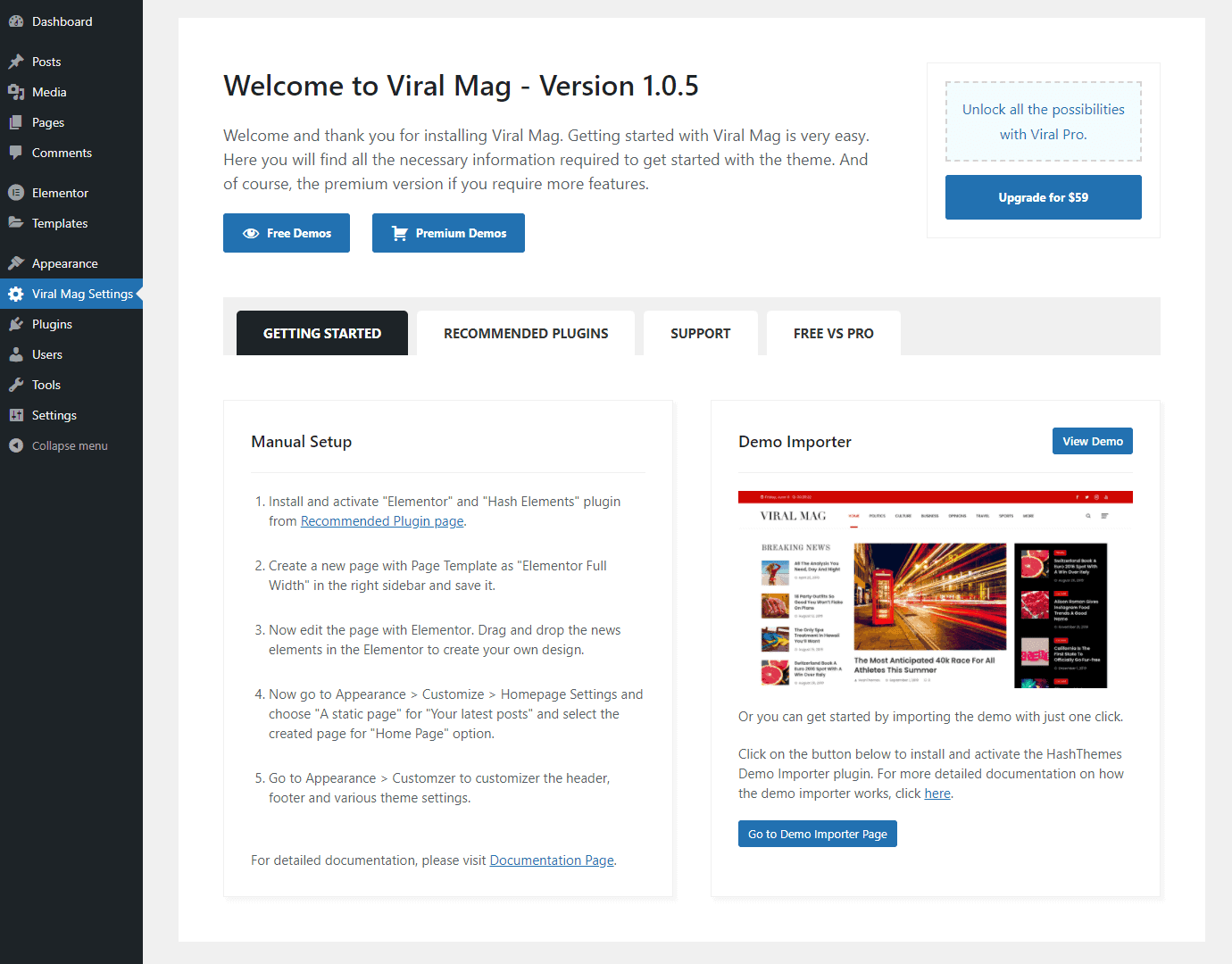Click the Tools wrench icon
The width and height of the screenshot is (1232, 964).
(16, 385)
